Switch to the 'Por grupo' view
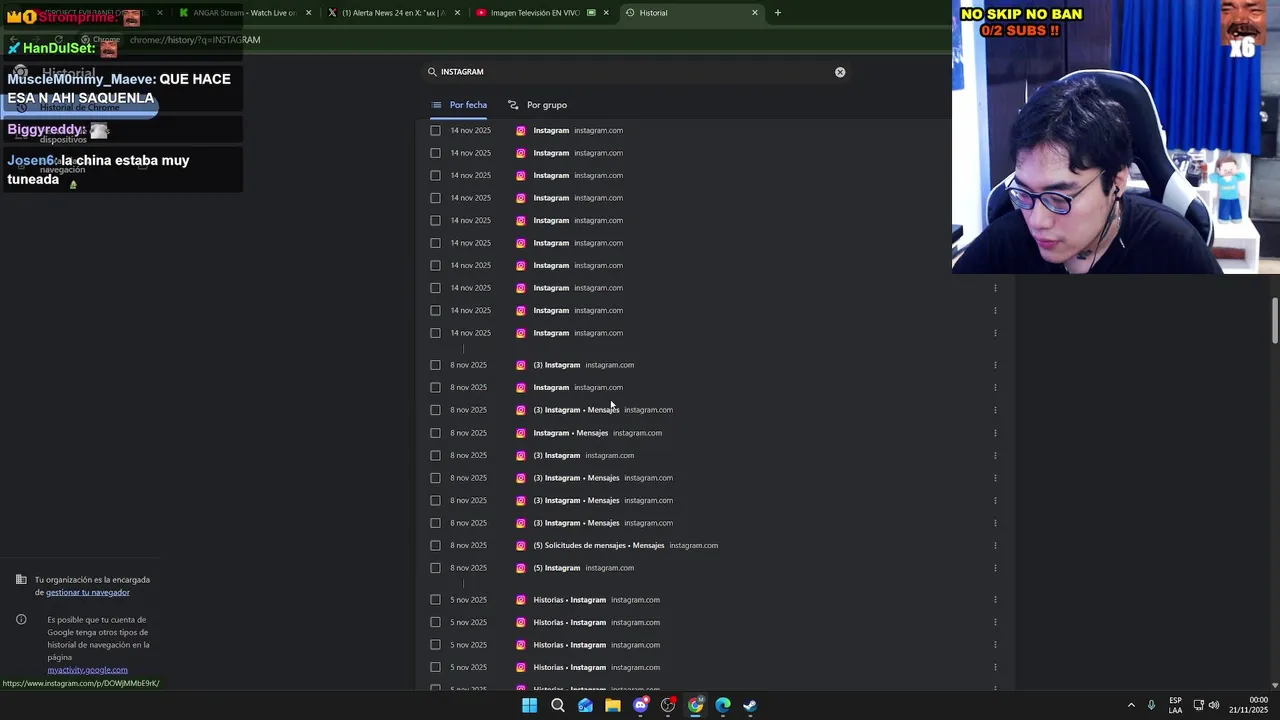1280x720 pixels. [537, 105]
